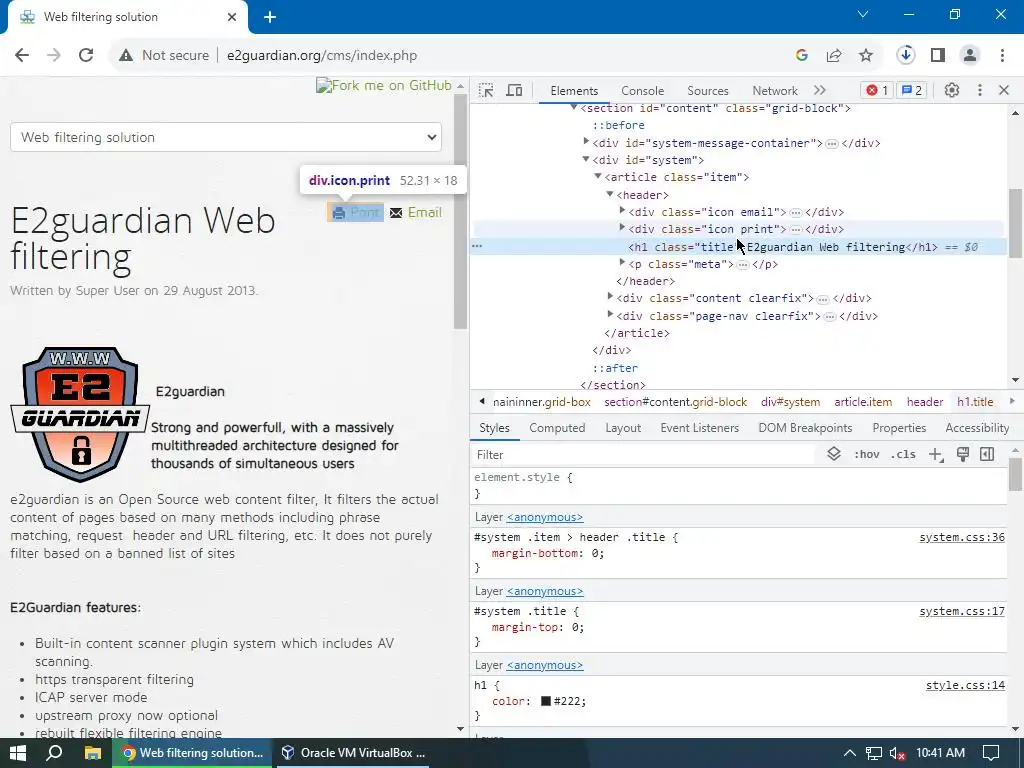Show more DevTools tabs chevron
This screenshot has height=768, width=1024.
click(820, 90)
